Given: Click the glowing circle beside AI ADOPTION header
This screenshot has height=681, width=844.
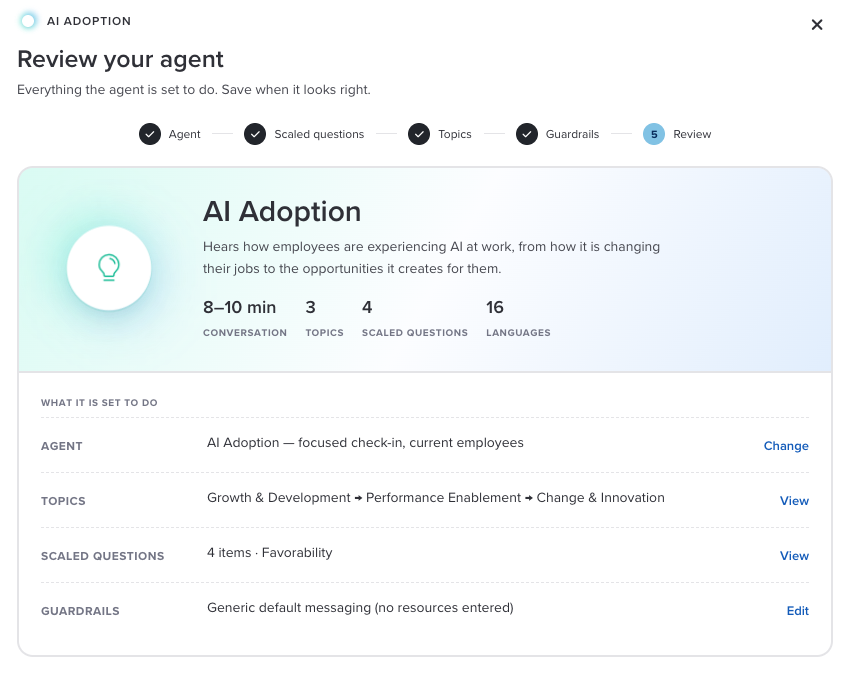Looking at the screenshot, I should pos(28,21).
